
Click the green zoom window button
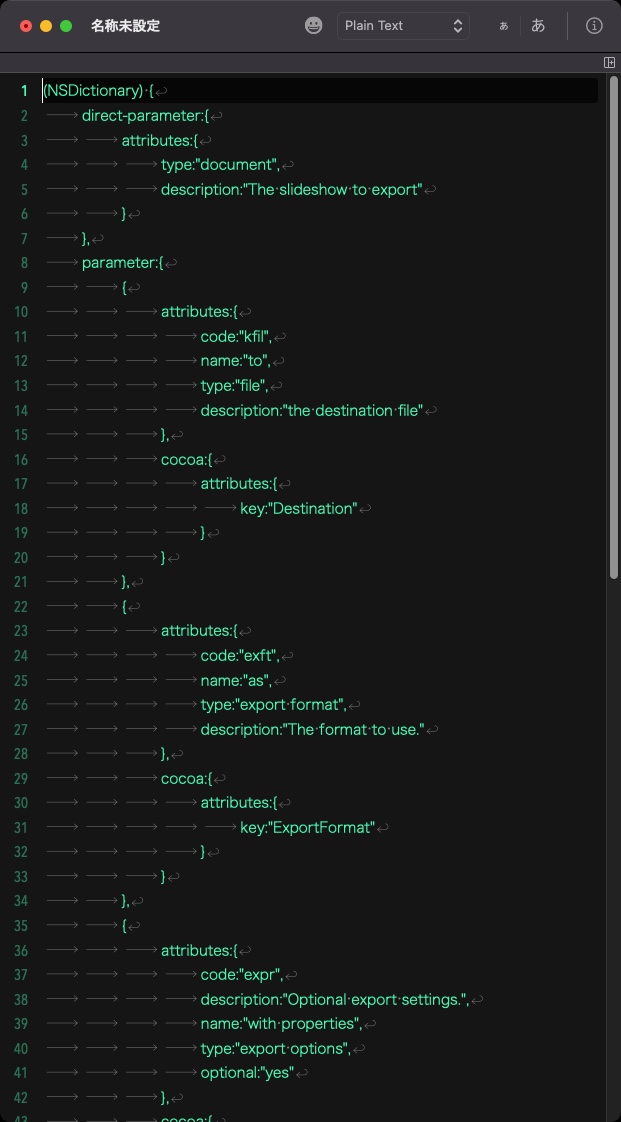[66, 26]
